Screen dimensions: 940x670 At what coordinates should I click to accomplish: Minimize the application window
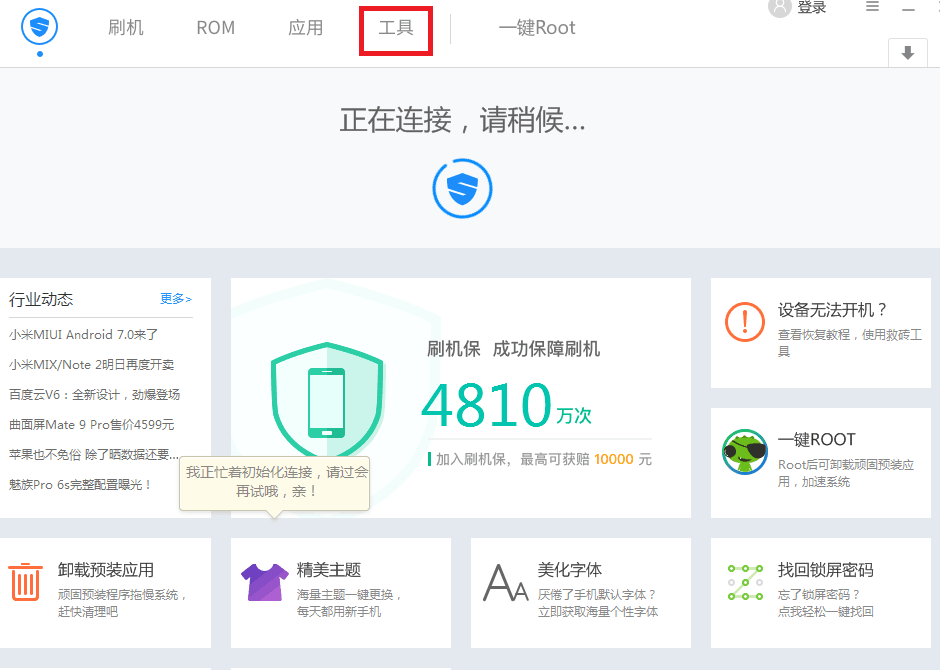click(x=908, y=8)
